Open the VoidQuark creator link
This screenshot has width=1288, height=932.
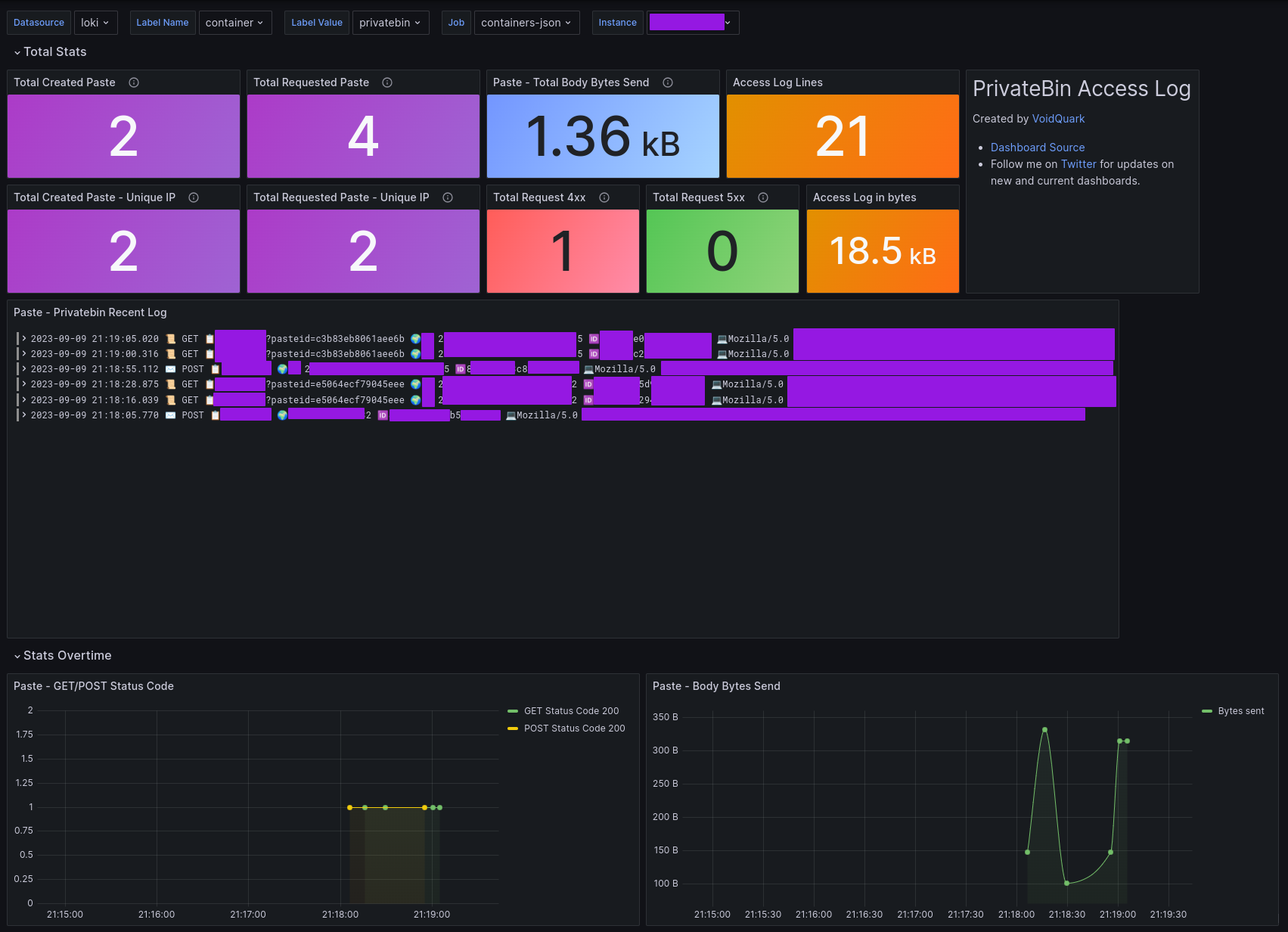(1058, 119)
